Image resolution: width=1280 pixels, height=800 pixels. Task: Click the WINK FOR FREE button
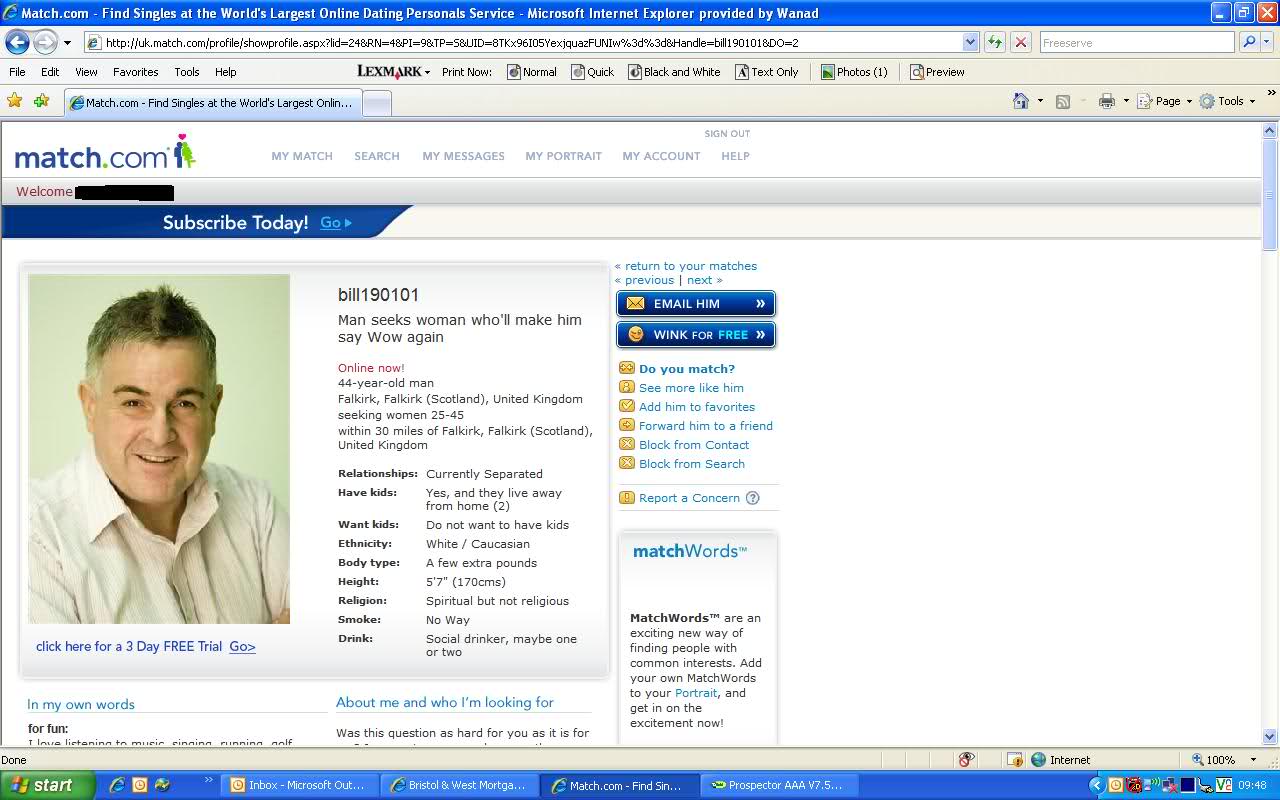696,334
